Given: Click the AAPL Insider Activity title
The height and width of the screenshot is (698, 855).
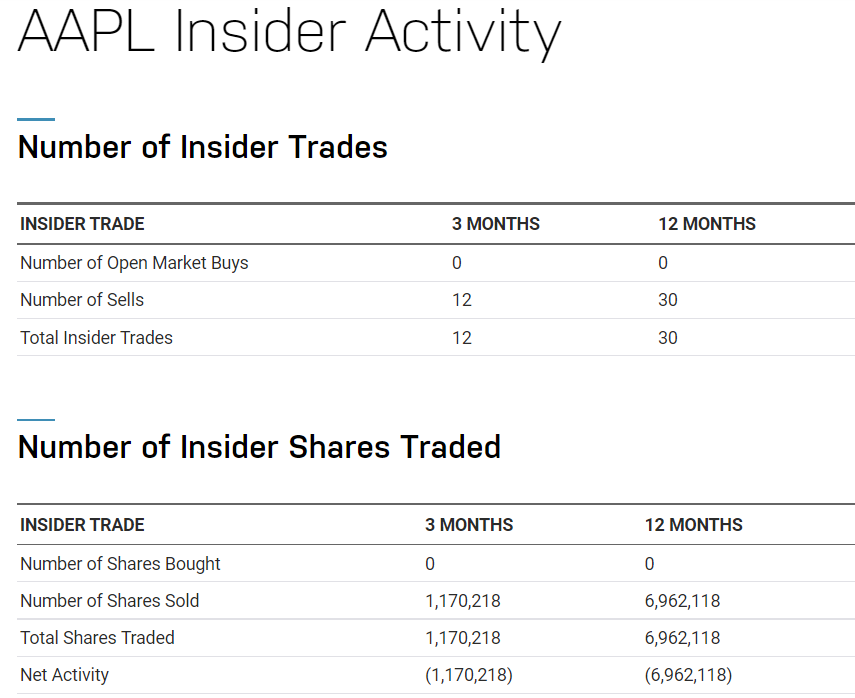Looking at the screenshot, I should pos(290,32).
